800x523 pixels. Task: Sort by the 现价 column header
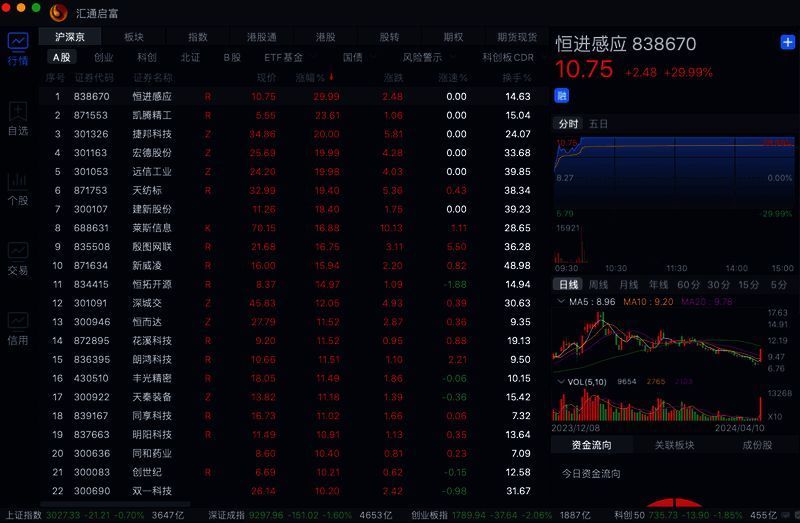pos(266,78)
